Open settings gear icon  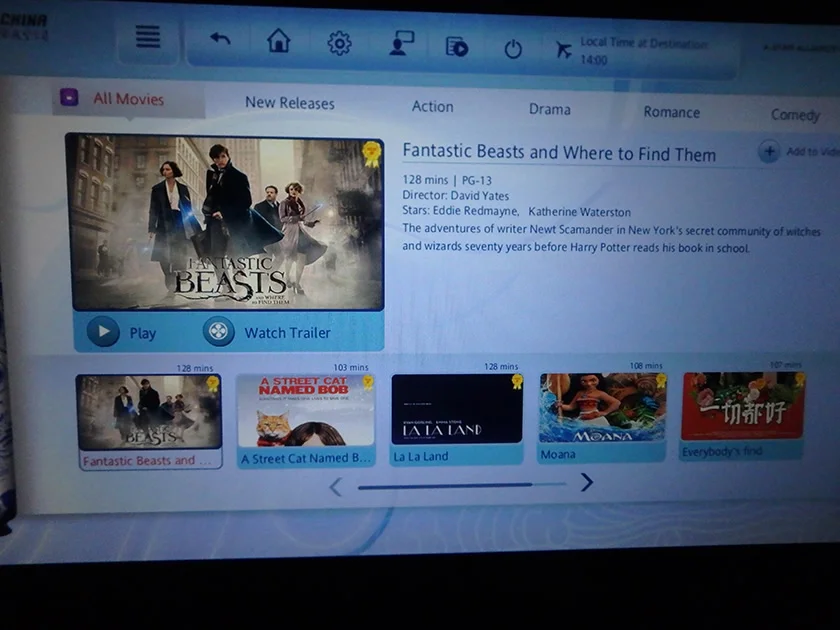(x=339, y=43)
